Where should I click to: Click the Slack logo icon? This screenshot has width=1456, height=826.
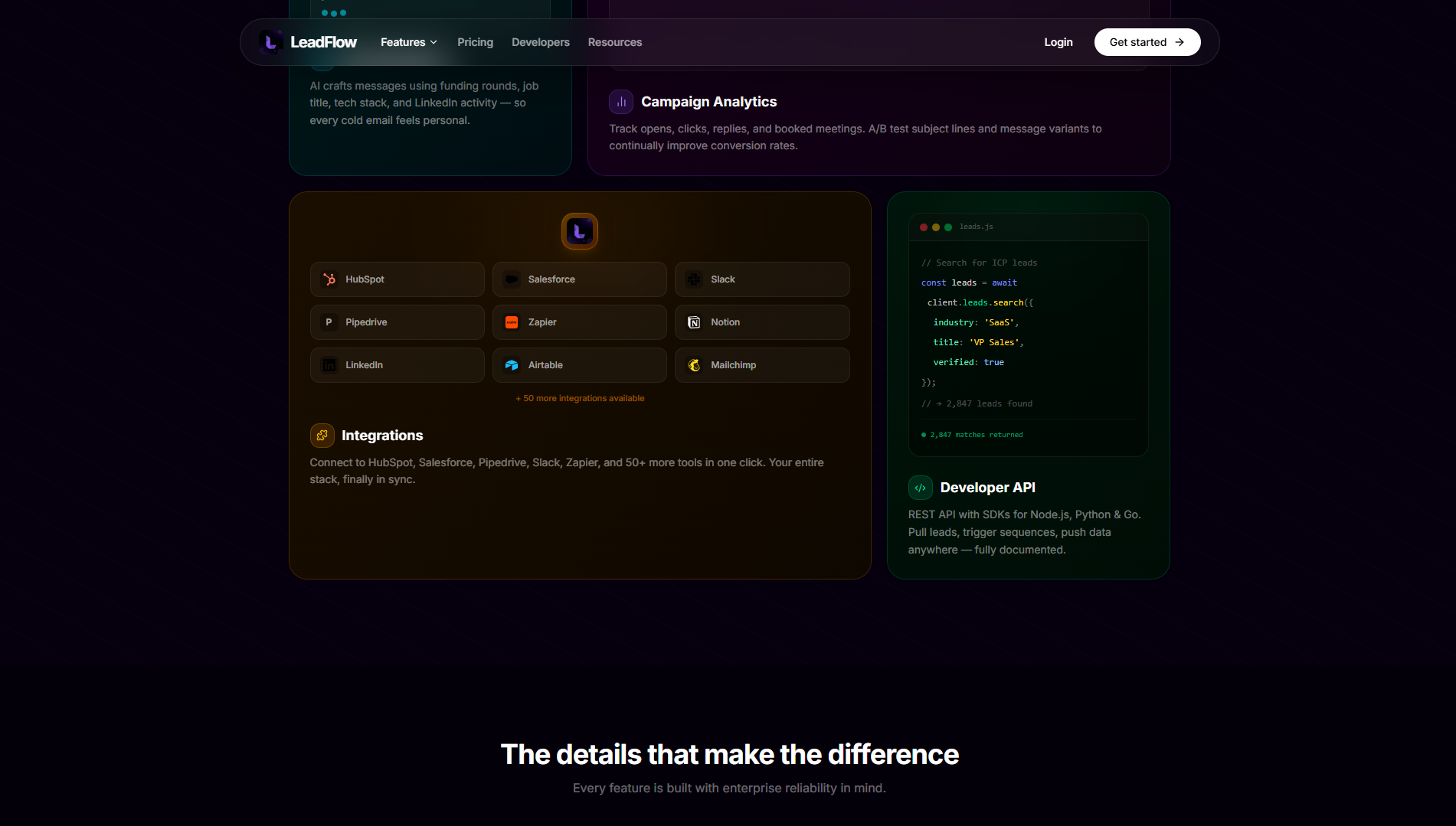(694, 279)
